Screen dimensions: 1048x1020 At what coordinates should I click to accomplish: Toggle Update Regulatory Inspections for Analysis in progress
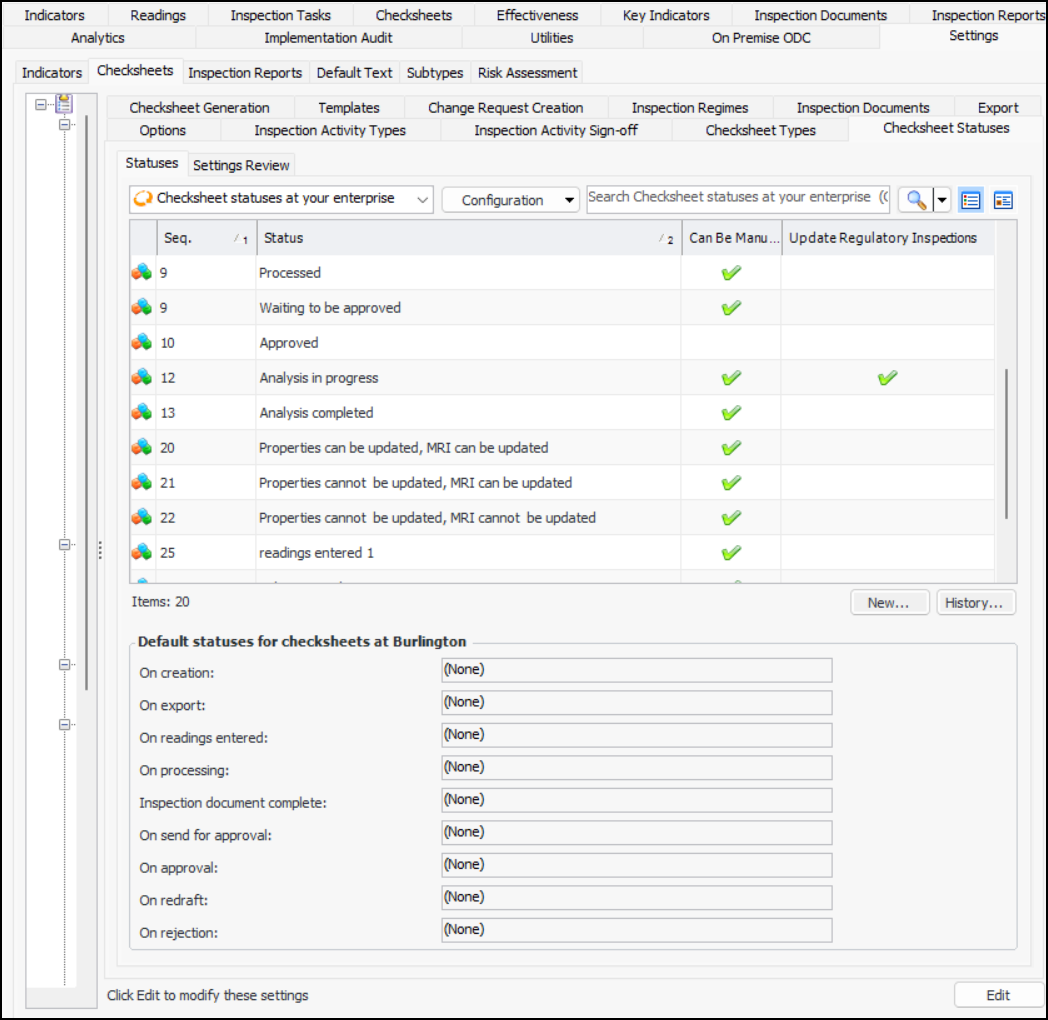coord(886,378)
